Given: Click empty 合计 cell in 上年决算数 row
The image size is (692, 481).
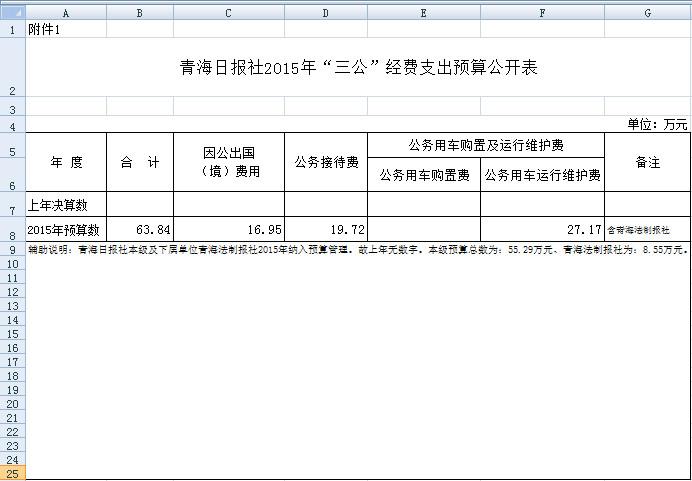Looking at the screenshot, I should click(x=140, y=204).
